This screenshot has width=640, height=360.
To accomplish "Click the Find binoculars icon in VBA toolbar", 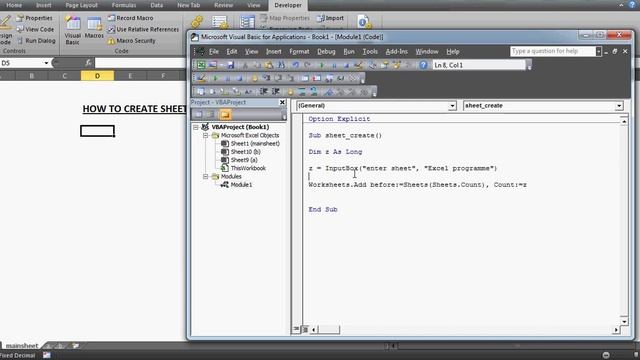I will (x=282, y=65).
